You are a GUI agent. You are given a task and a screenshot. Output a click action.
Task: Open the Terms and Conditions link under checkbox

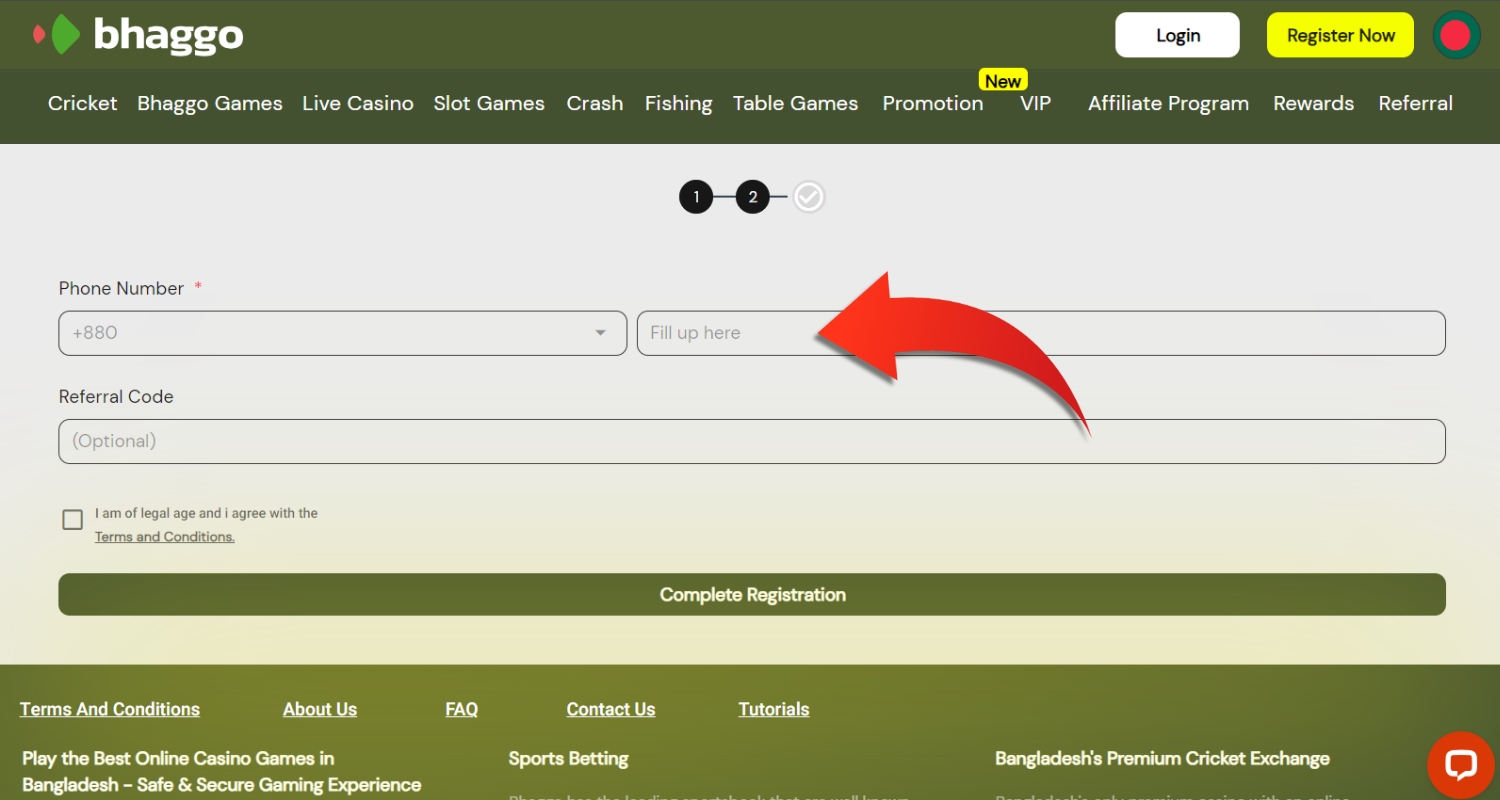coord(165,537)
